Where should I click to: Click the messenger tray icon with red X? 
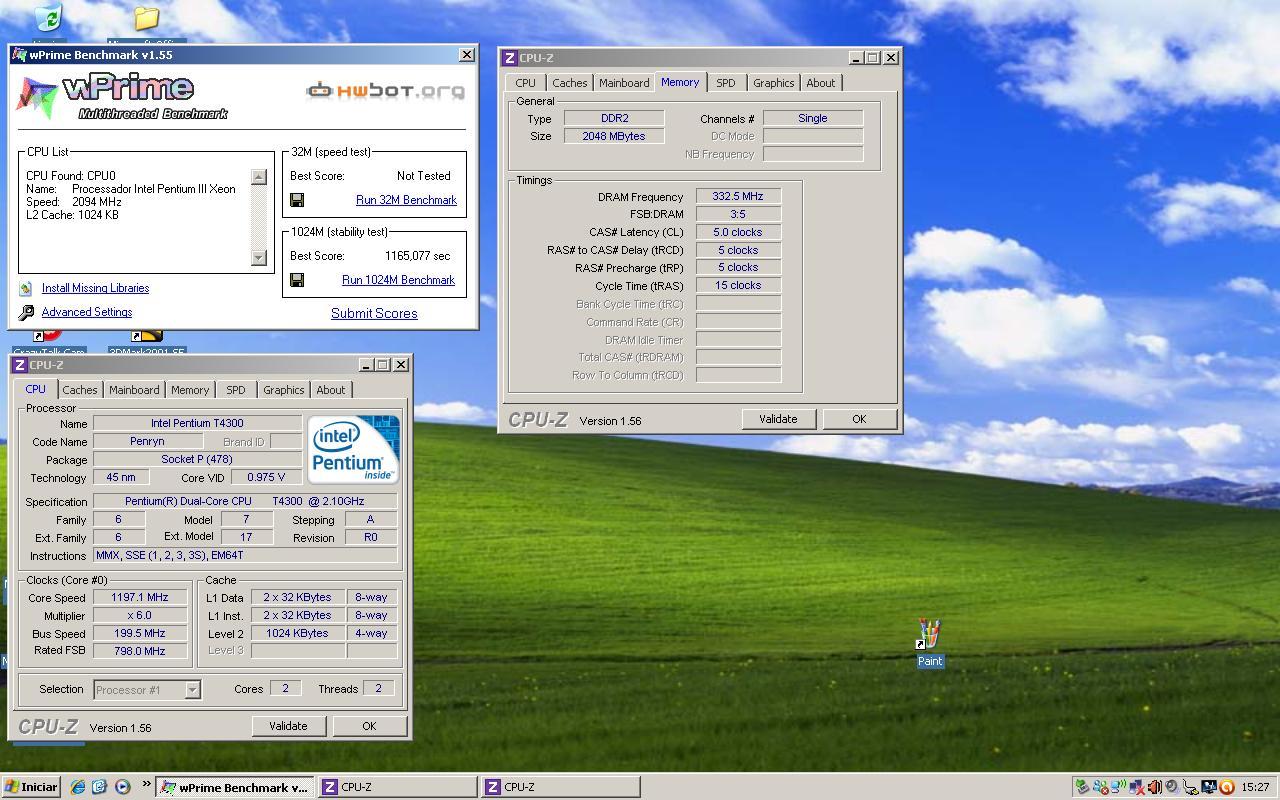point(1101,787)
